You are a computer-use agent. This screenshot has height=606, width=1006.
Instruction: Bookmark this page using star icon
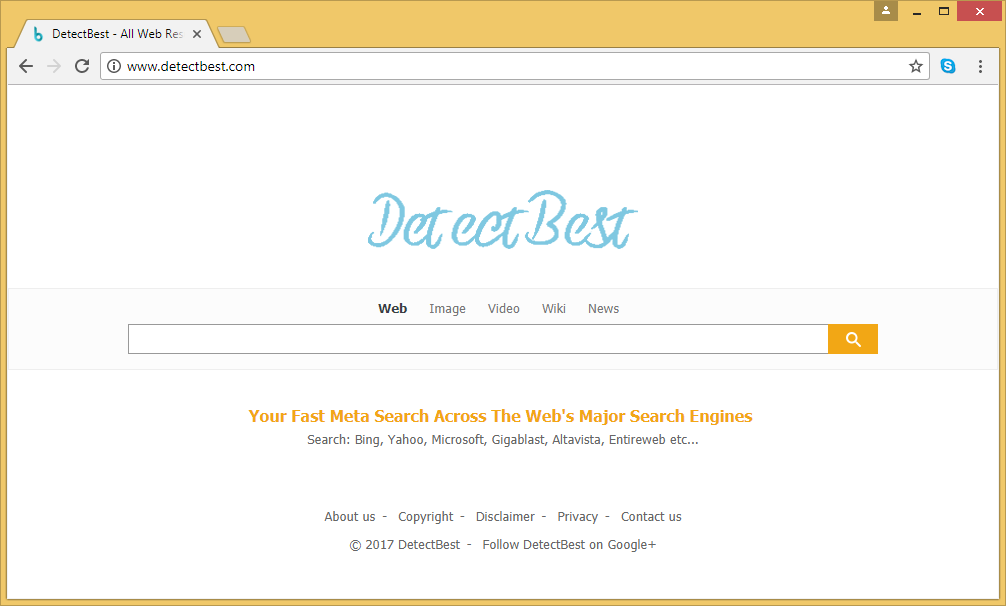pos(915,66)
